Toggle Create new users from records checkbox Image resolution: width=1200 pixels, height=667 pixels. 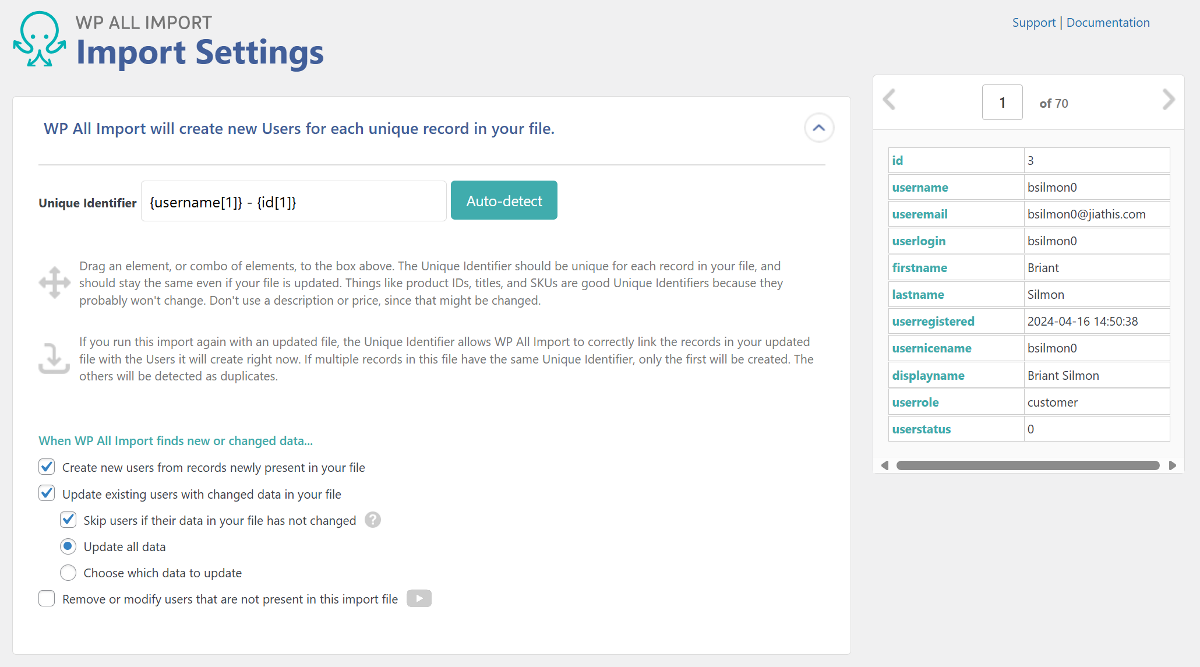[x=46, y=467]
